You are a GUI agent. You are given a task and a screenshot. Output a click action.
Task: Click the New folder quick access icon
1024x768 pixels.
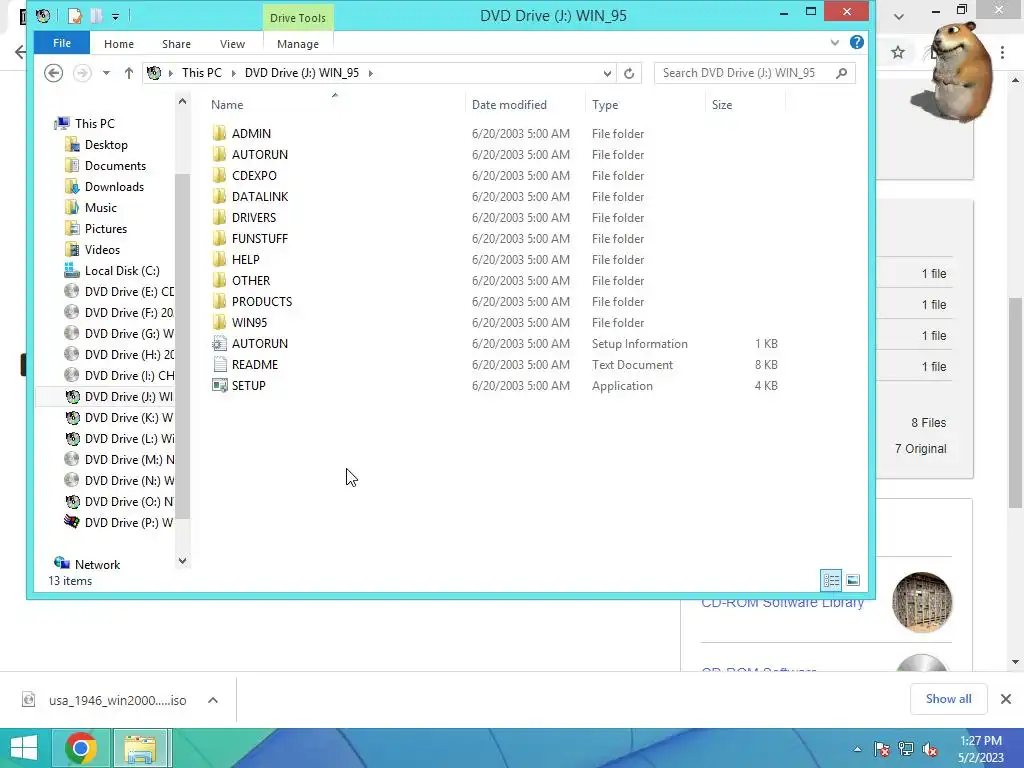tap(97, 16)
